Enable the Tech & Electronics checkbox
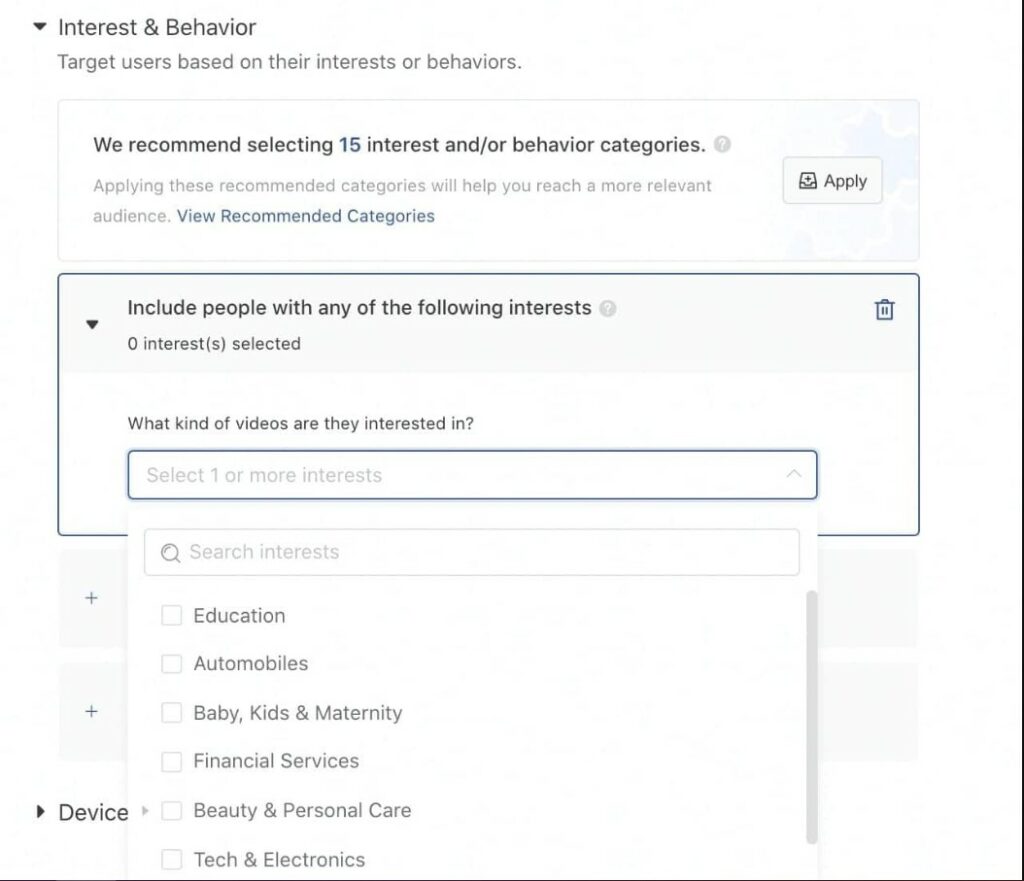This screenshot has height=881, width=1024. click(171, 859)
